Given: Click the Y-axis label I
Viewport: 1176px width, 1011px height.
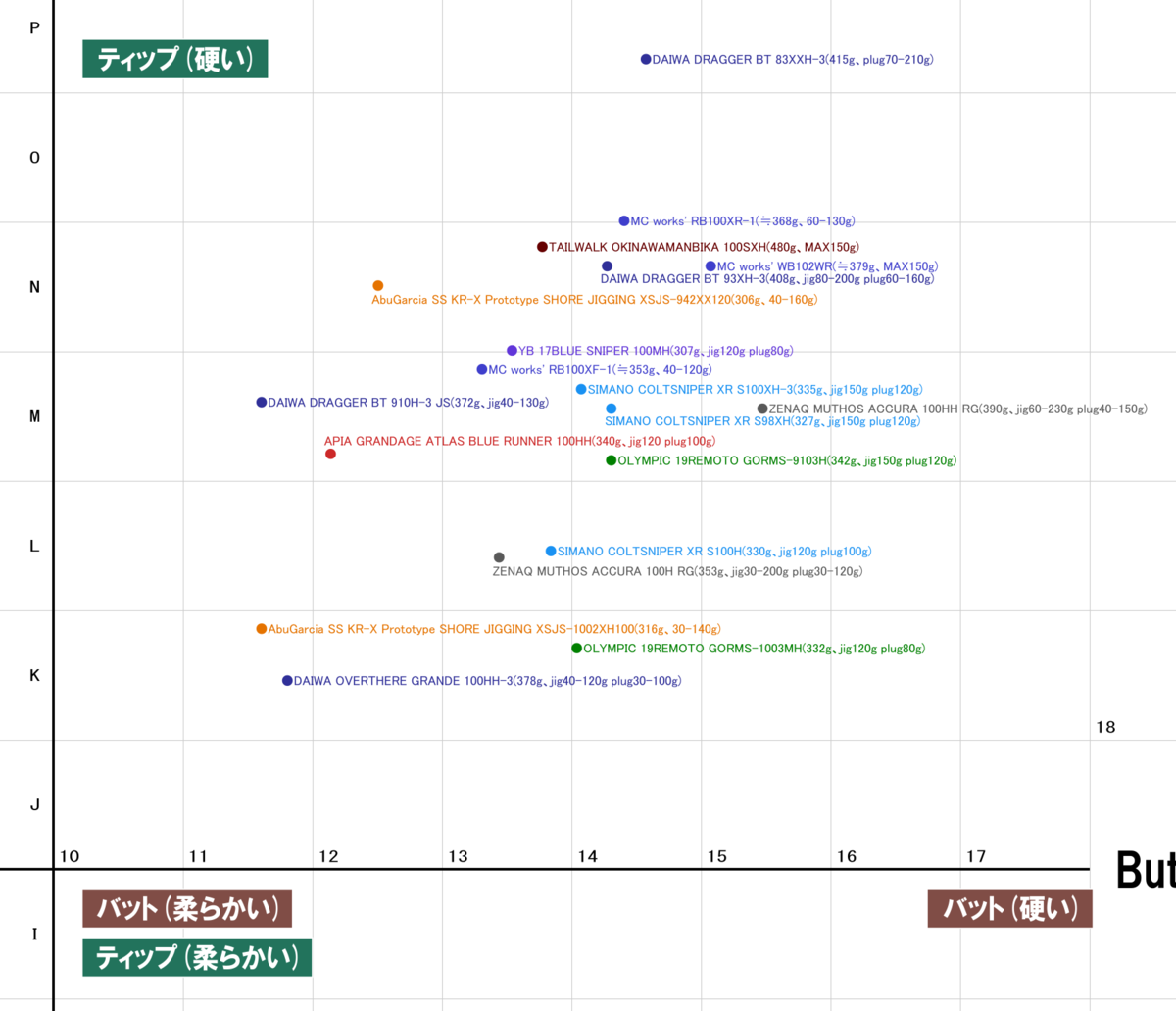Looking at the screenshot, I should tap(34, 934).
